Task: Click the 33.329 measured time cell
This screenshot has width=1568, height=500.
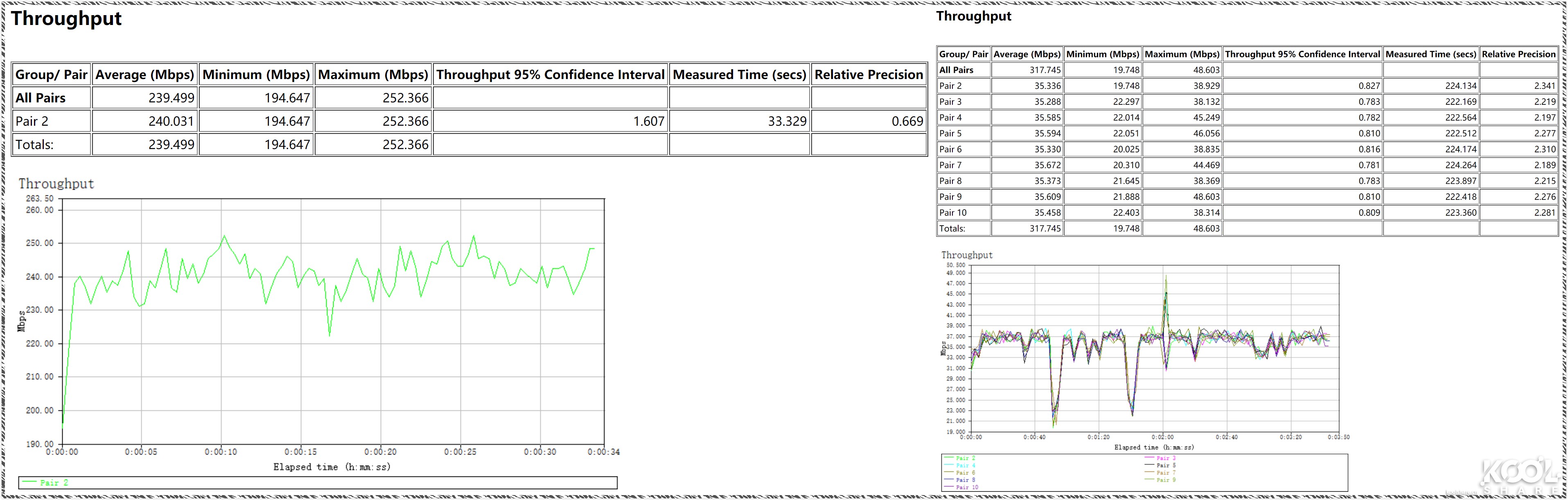Action: (x=786, y=121)
